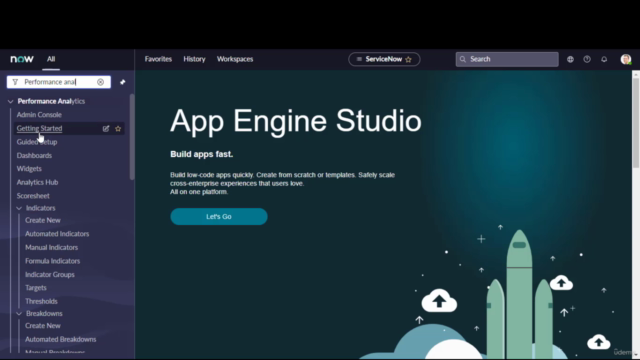Viewport: 640px width, 360px height.
Task: Open the help question mark icon
Action: 587,59
